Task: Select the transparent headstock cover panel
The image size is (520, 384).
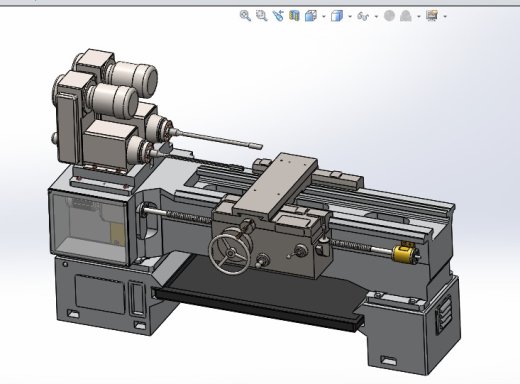Action: pyautogui.click(x=88, y=227)
